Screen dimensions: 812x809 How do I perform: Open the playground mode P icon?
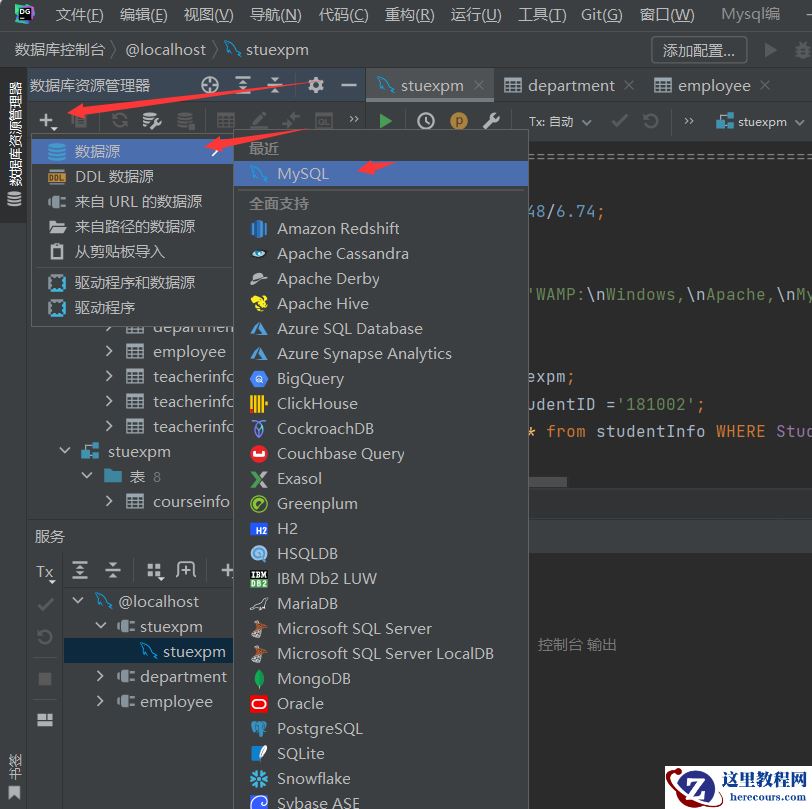pos(459,121)
